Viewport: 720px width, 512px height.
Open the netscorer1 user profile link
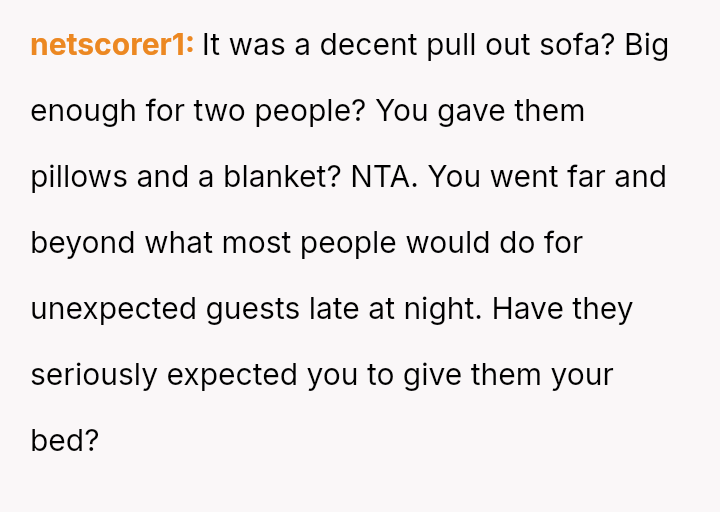tap(112, 46)
